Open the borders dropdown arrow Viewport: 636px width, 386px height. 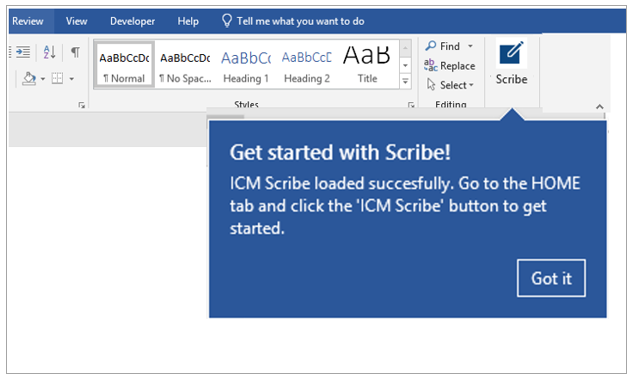coord(71,79)
